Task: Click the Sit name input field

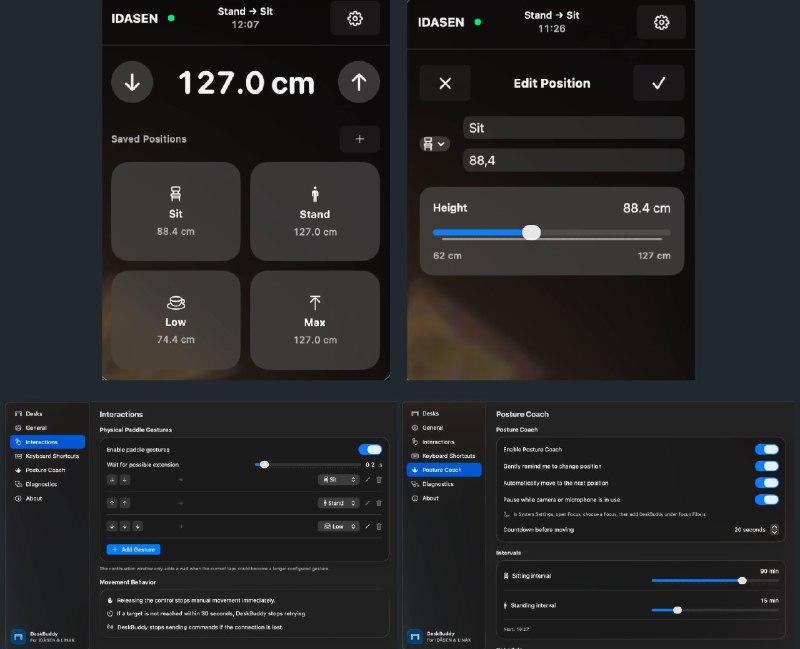Action: [573, 128]
